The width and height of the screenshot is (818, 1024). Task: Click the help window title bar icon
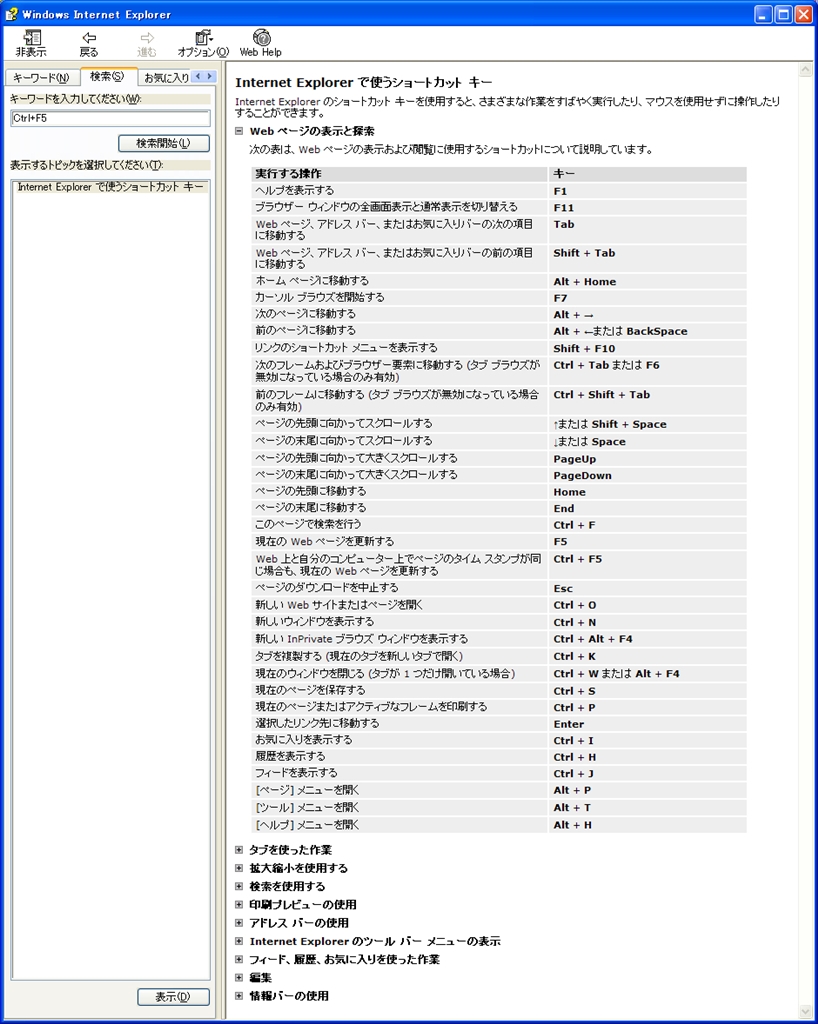(x=11, y=14)
